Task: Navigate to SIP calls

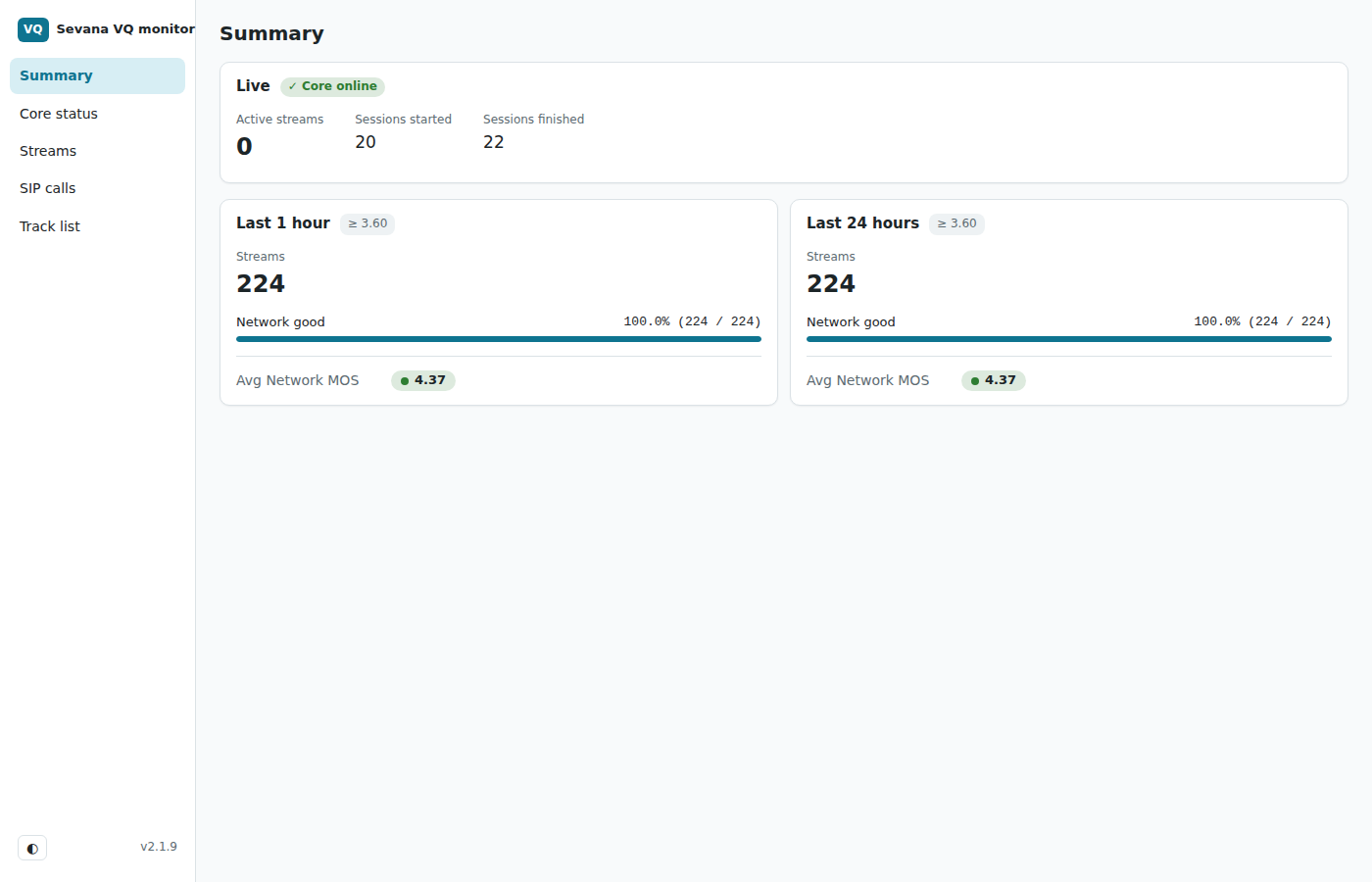Action: point(97,188)
